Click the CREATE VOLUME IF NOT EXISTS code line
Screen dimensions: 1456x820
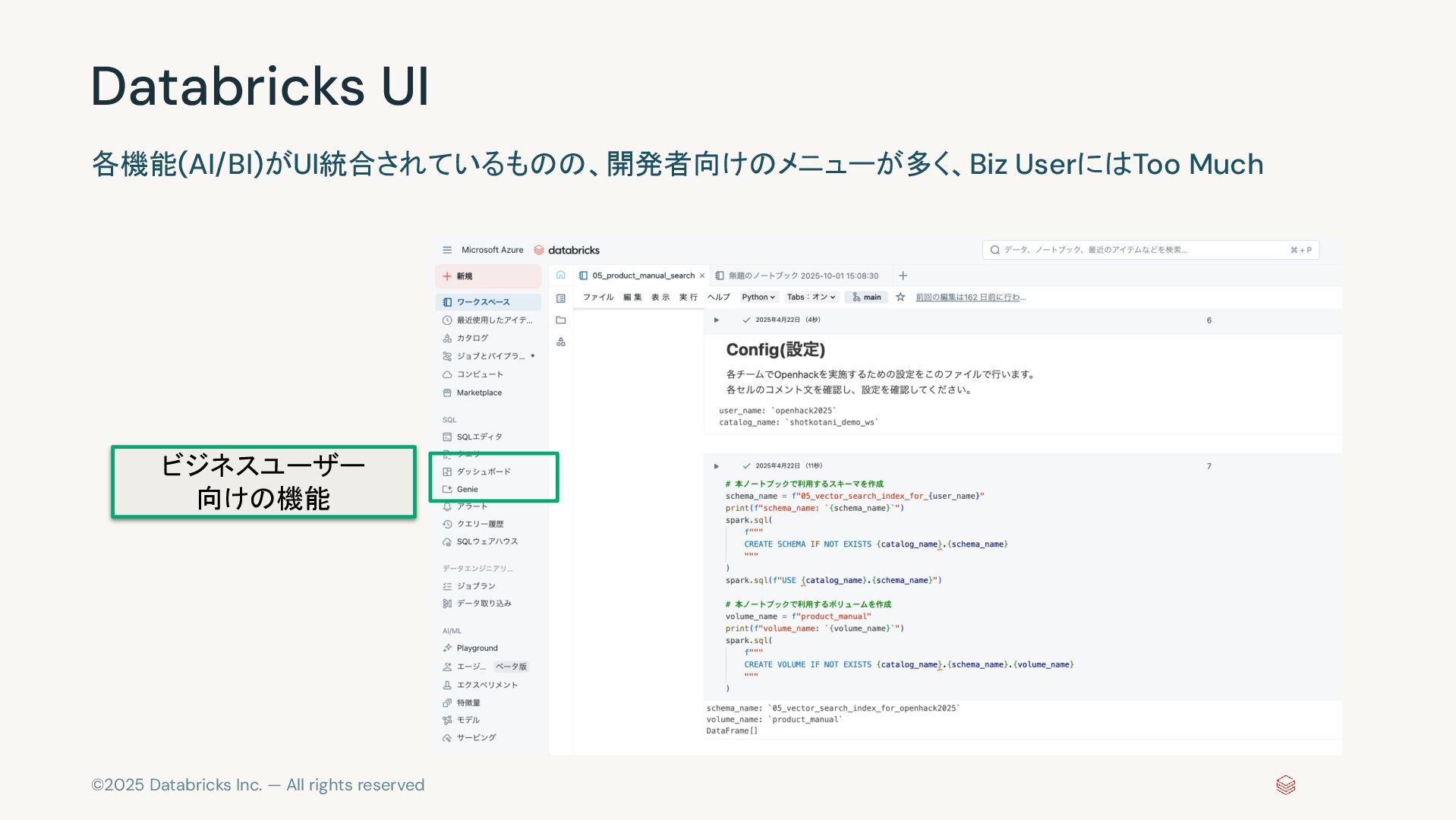pos(908,664)
